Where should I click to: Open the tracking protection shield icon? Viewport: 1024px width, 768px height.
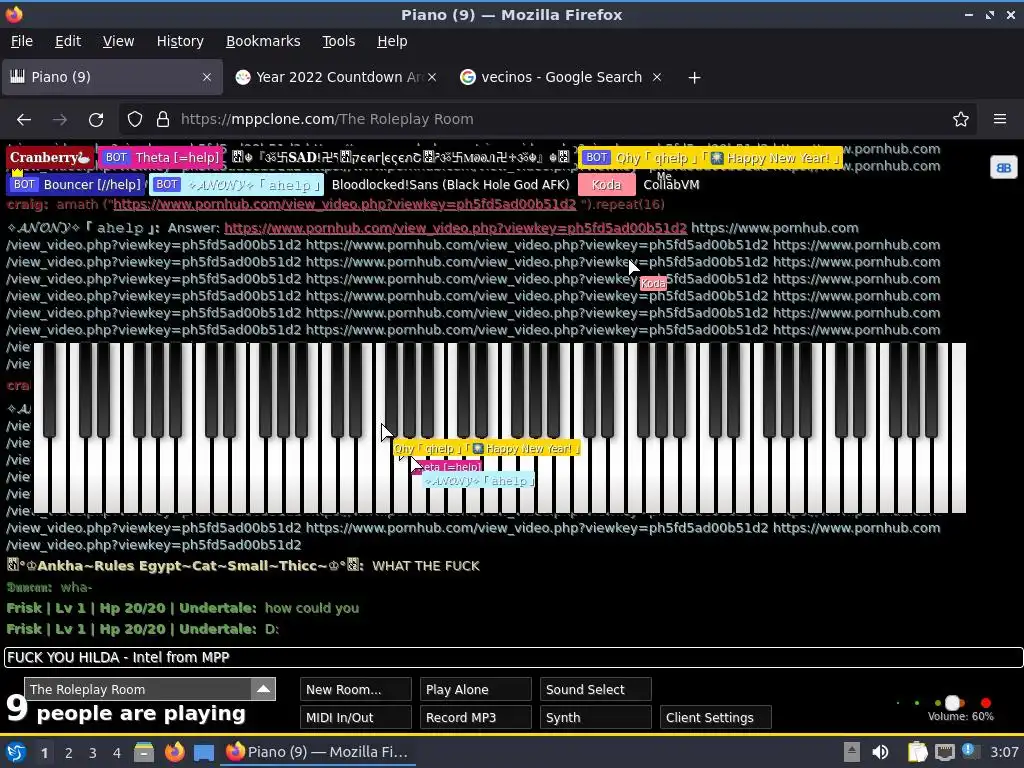[135, 120]
